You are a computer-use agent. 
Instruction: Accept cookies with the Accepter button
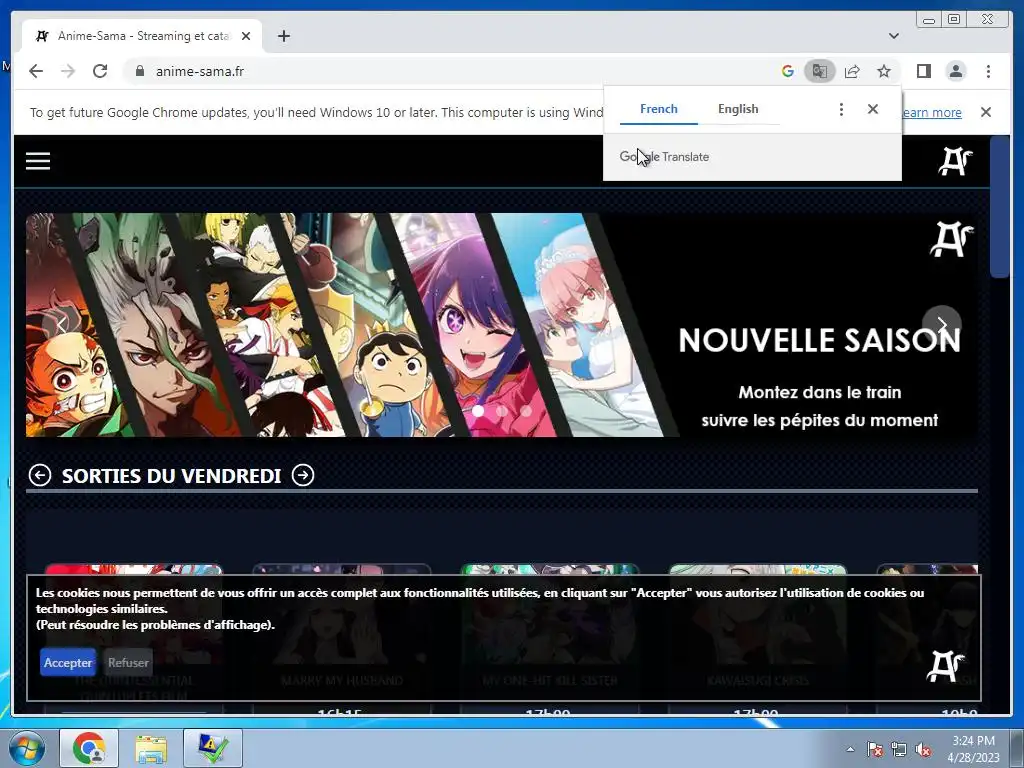coord(68,662)
